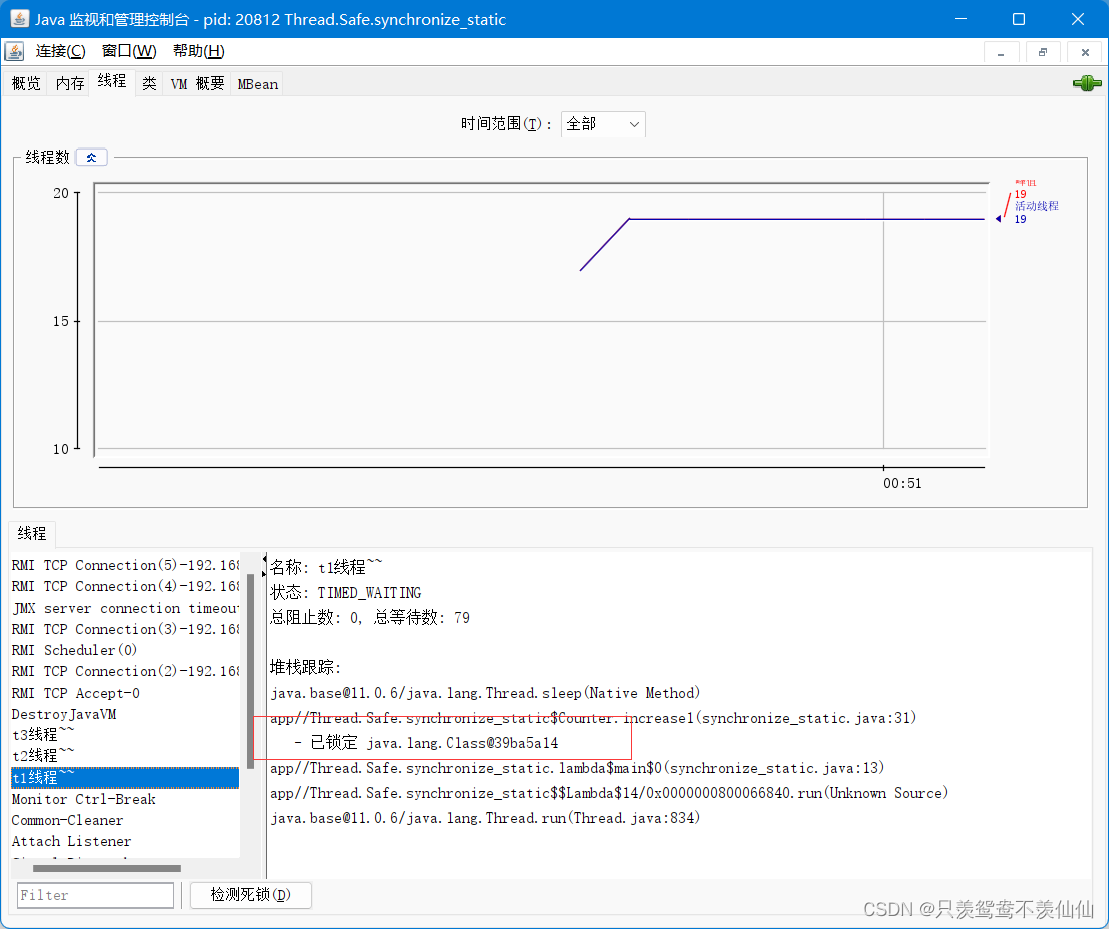Switch to the 内存 tab
Screen dimensions: 1109x929
pos(70,84)
